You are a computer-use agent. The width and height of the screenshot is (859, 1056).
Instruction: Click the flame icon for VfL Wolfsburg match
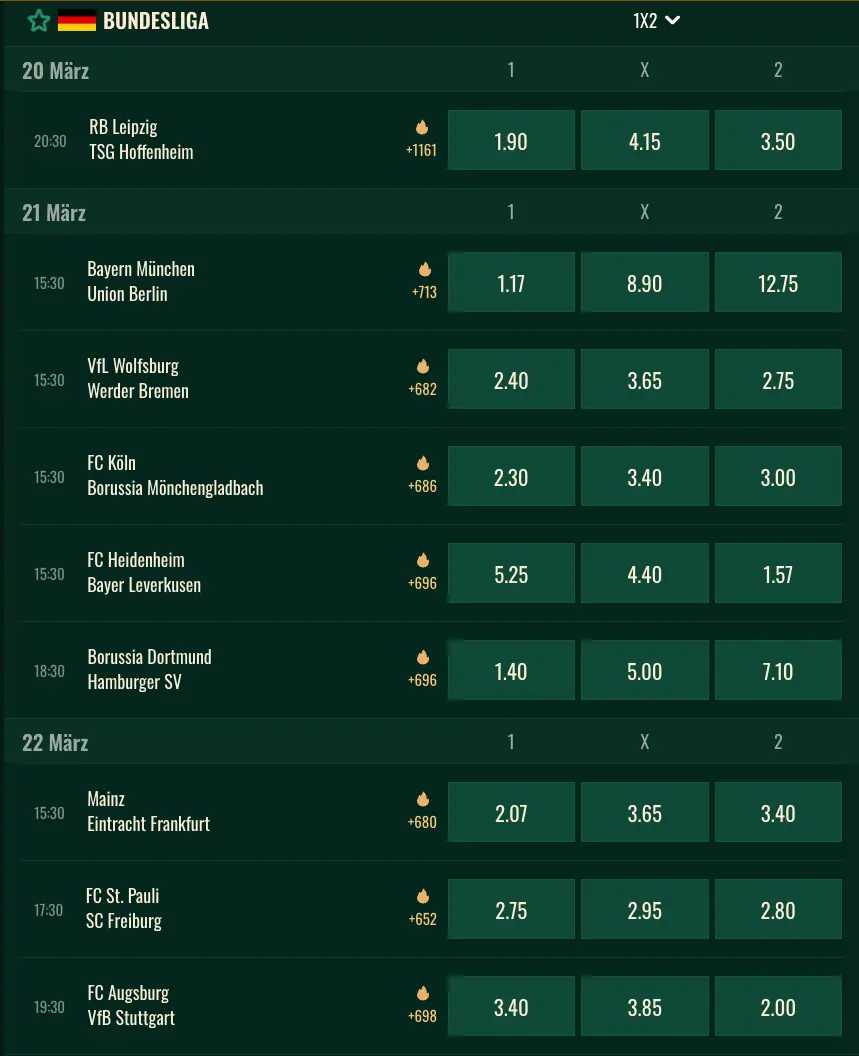coord(422,366)
